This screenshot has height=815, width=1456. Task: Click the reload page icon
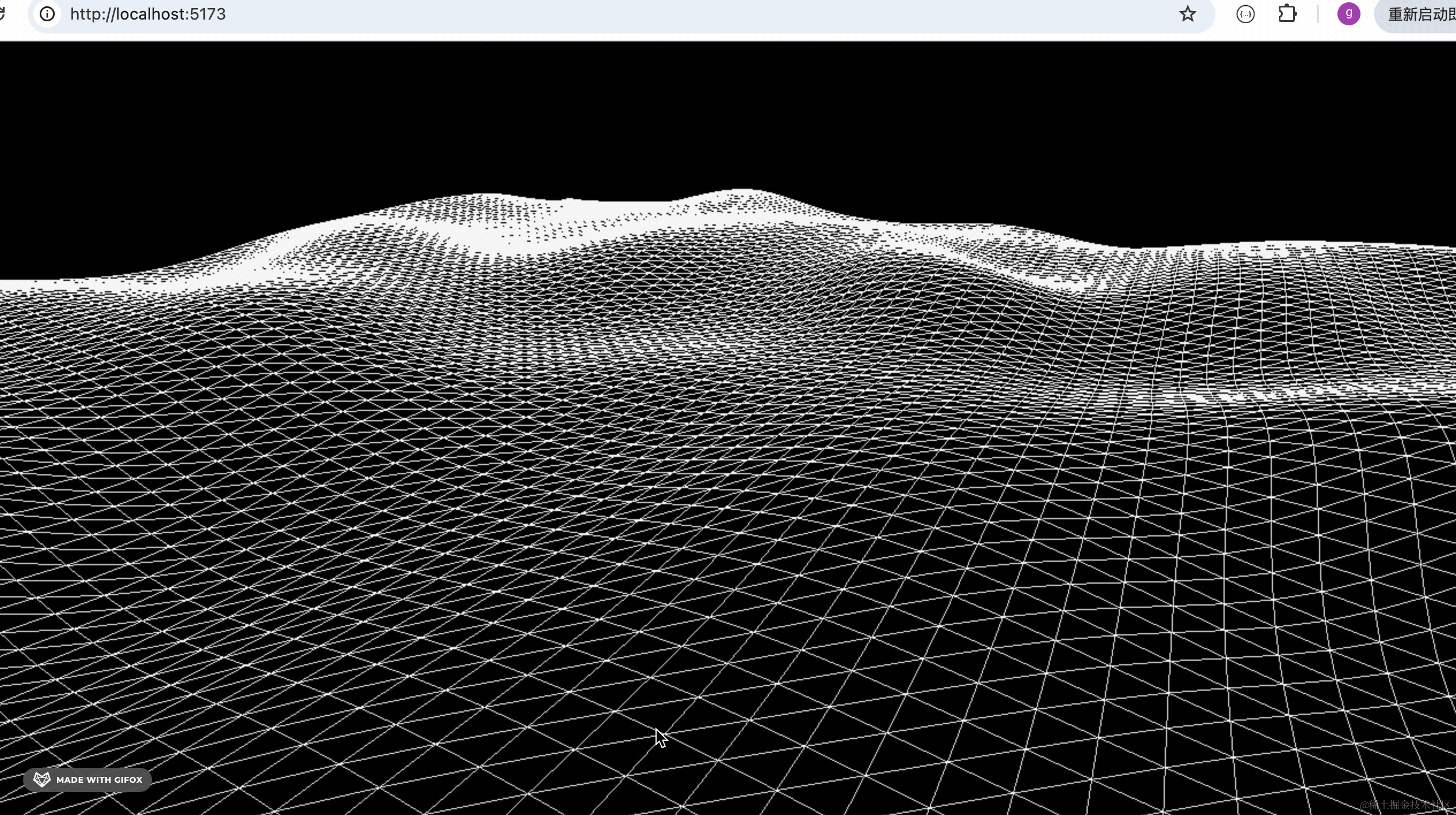[x=2, y=14]
